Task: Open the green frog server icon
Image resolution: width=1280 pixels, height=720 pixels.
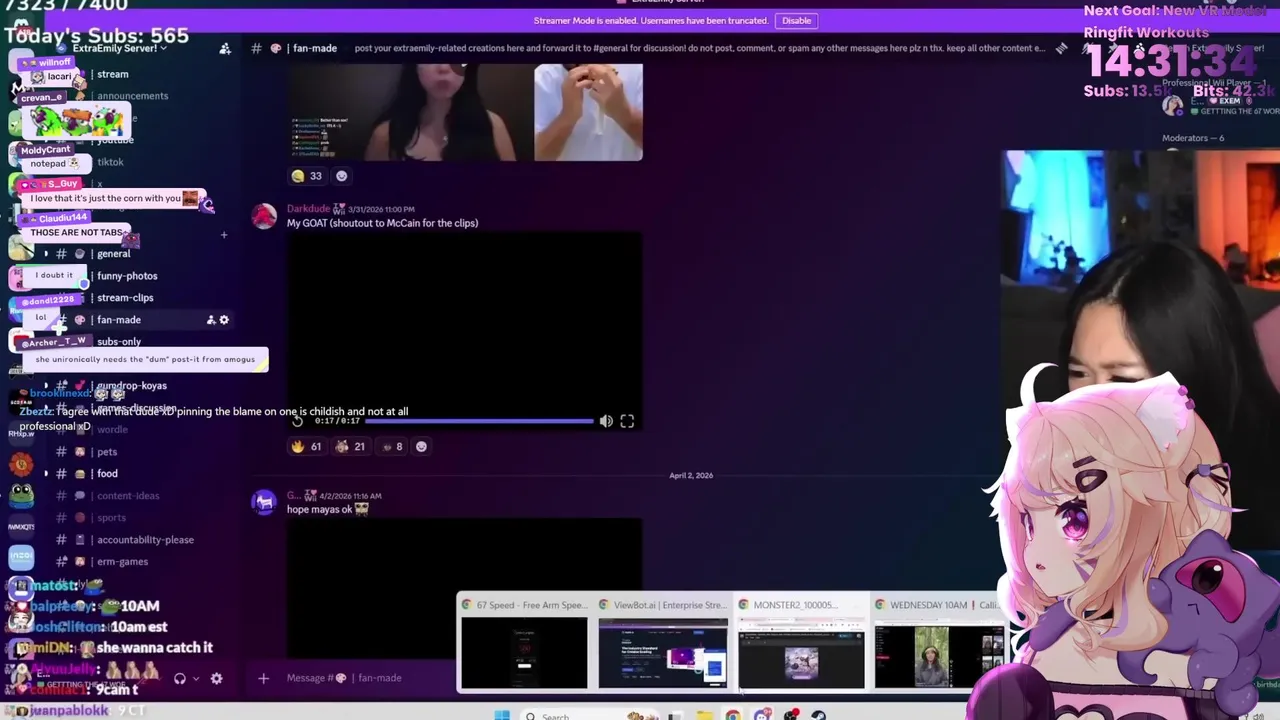Action: point(21,496)
